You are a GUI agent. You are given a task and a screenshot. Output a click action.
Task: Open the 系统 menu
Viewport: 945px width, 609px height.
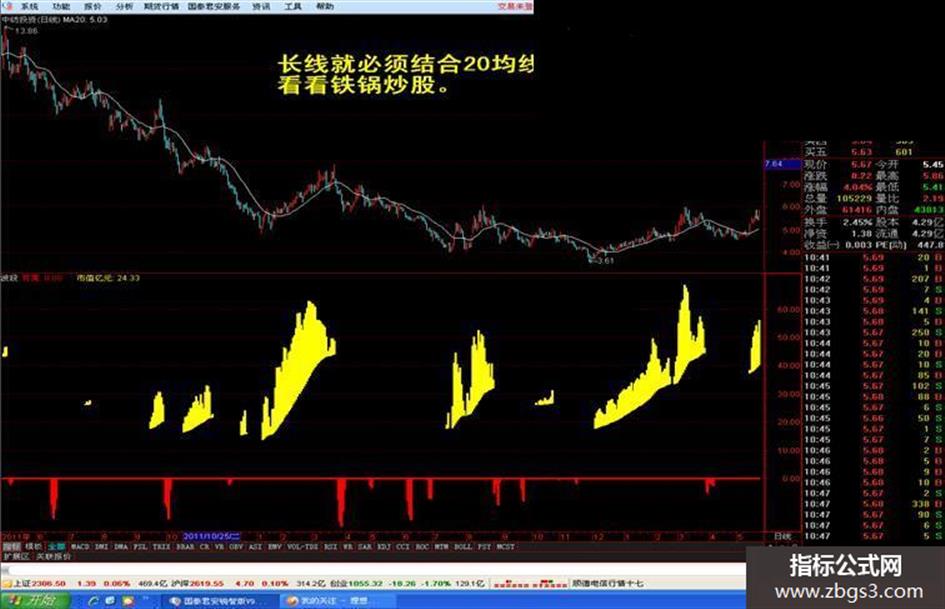pyautogui.click(x=30, y=7)
